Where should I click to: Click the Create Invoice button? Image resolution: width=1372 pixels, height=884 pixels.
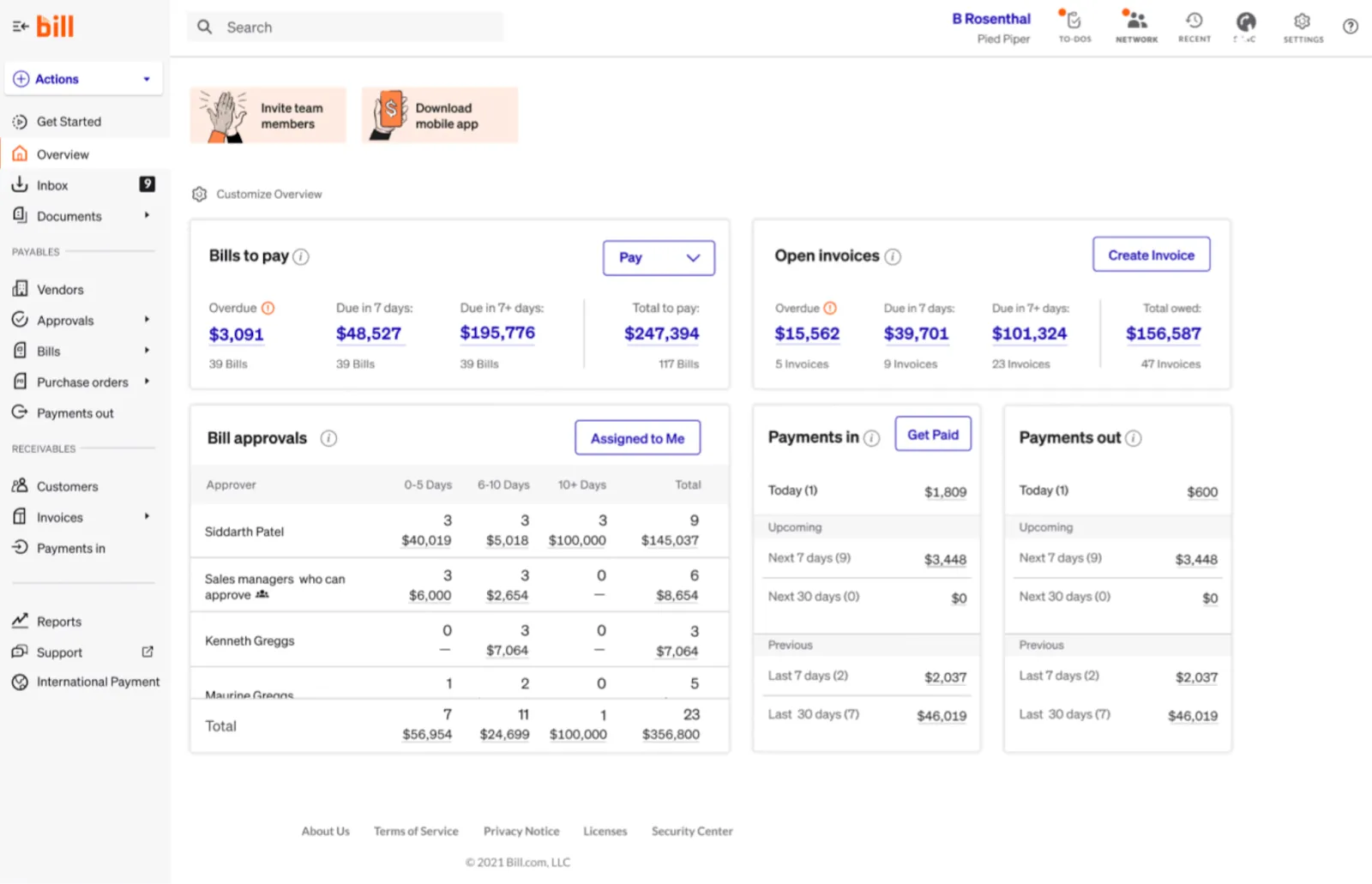tap(1150, 254)
